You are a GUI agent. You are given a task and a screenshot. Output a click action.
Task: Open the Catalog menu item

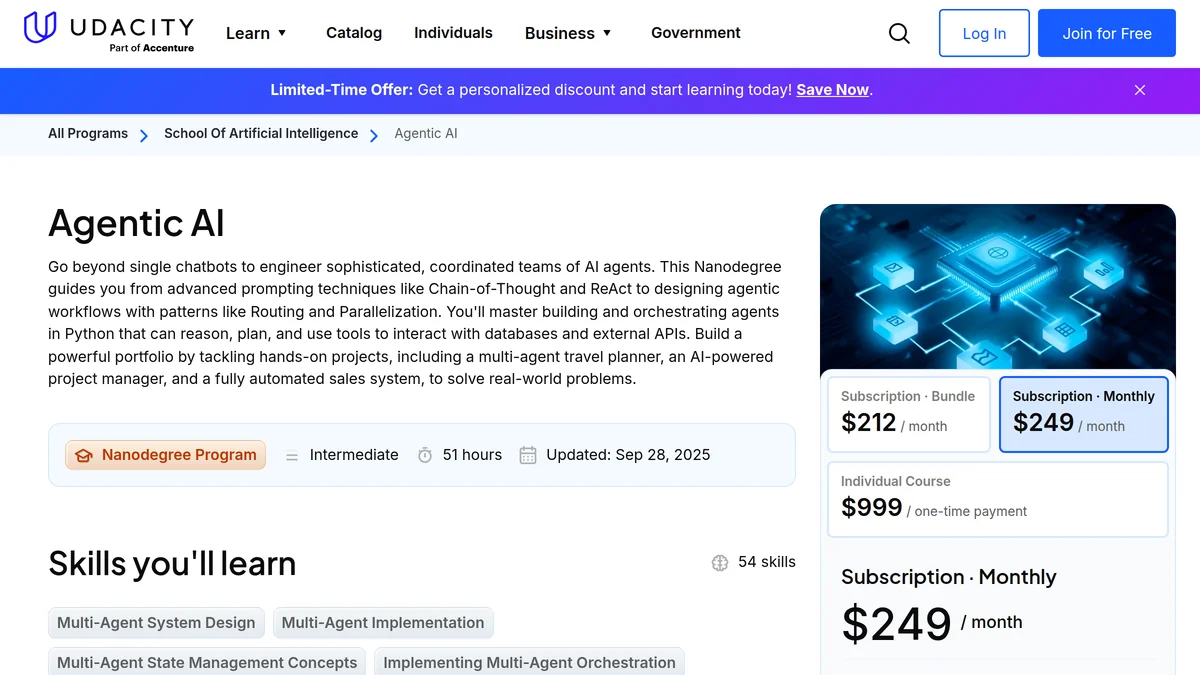point(354,33)
